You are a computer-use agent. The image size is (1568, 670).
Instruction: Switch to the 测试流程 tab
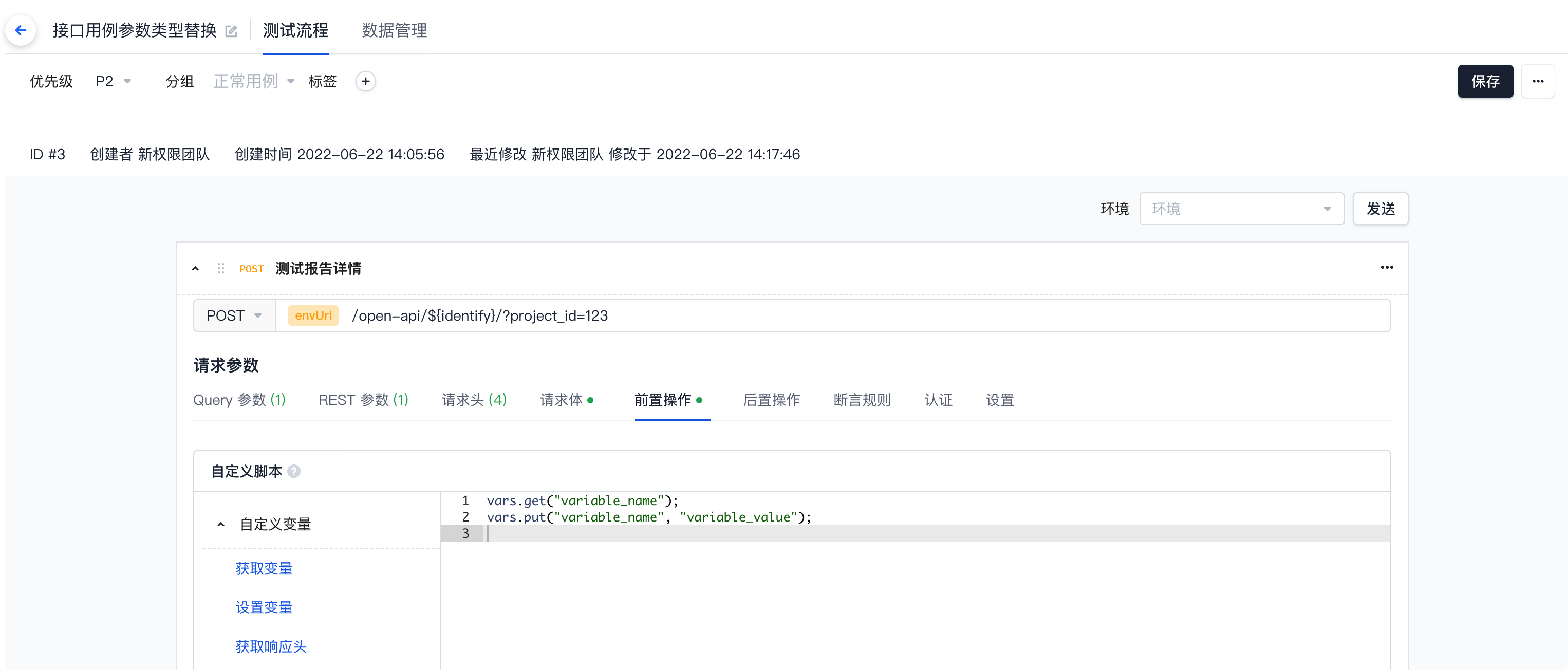click(295, 30)
